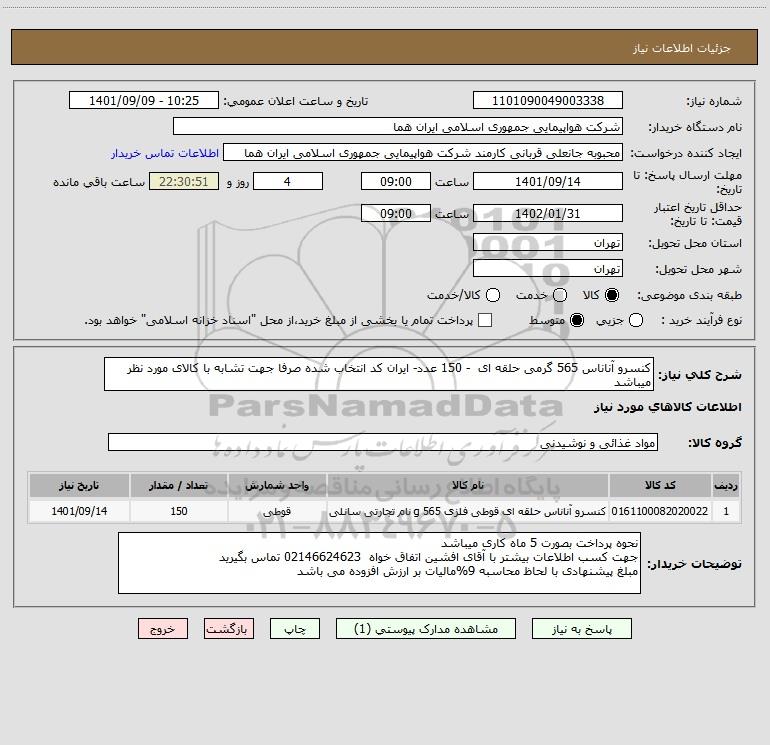This screenshot has width=770, height=745.
Task: Click the general need description text box
Action: (379, 374)
